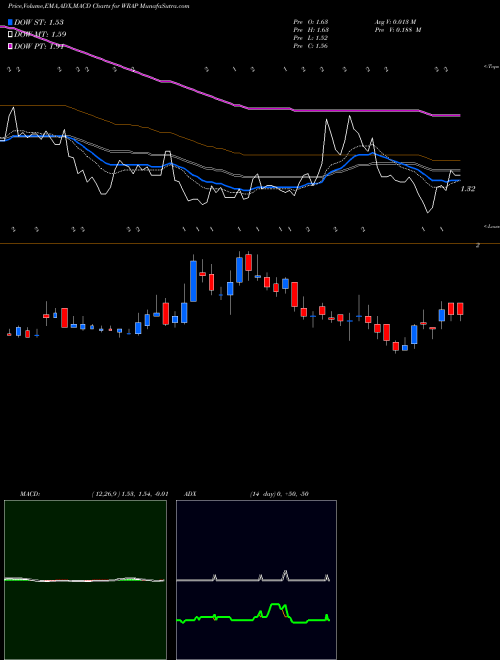Click the 'Pre H: 1.63' value
This screenshot has width=500, height=660.
(311, 30)
